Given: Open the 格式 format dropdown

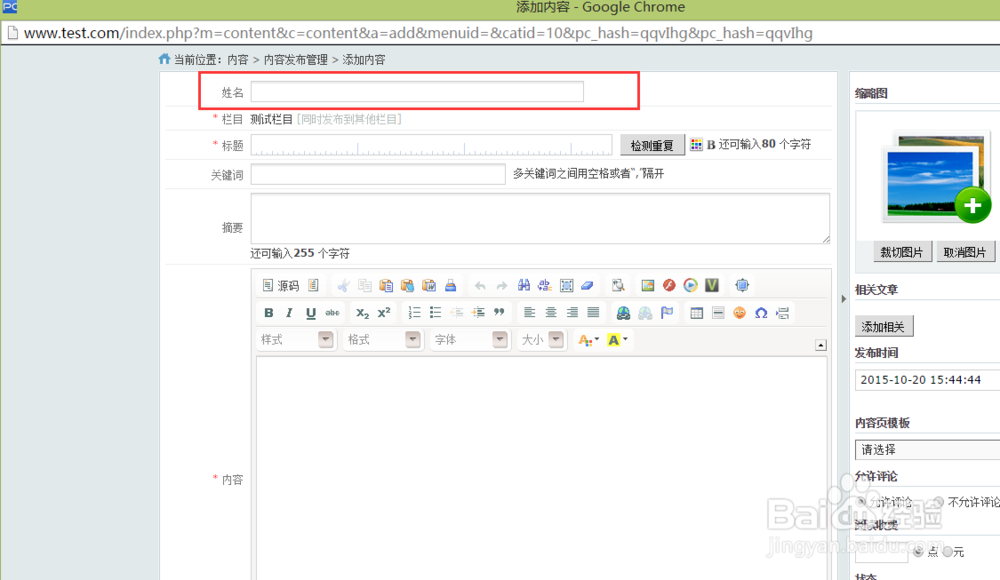Looking at the screenshot, I should 383,339.
